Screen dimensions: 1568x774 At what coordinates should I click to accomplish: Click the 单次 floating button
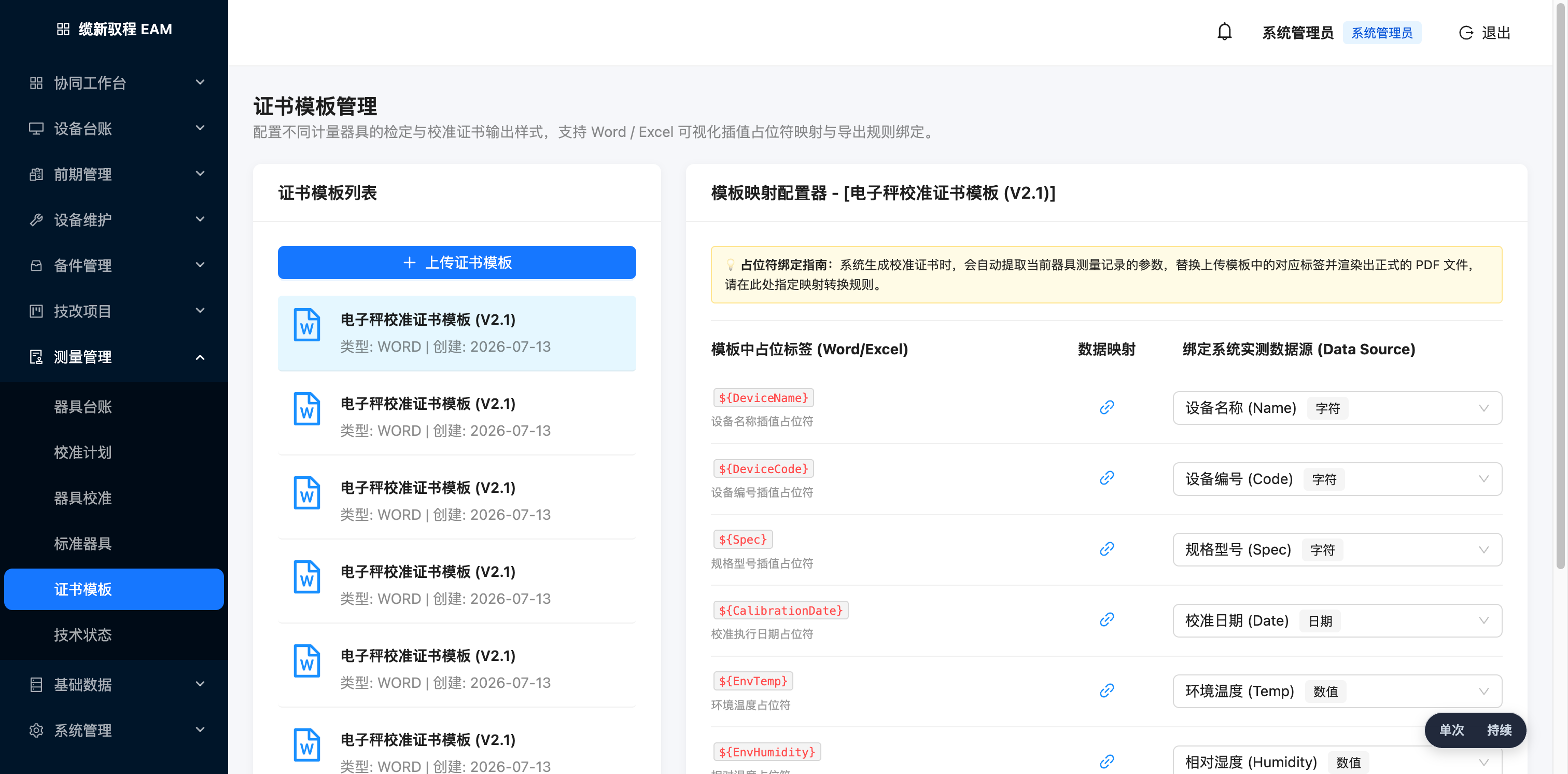point(1451,730)
